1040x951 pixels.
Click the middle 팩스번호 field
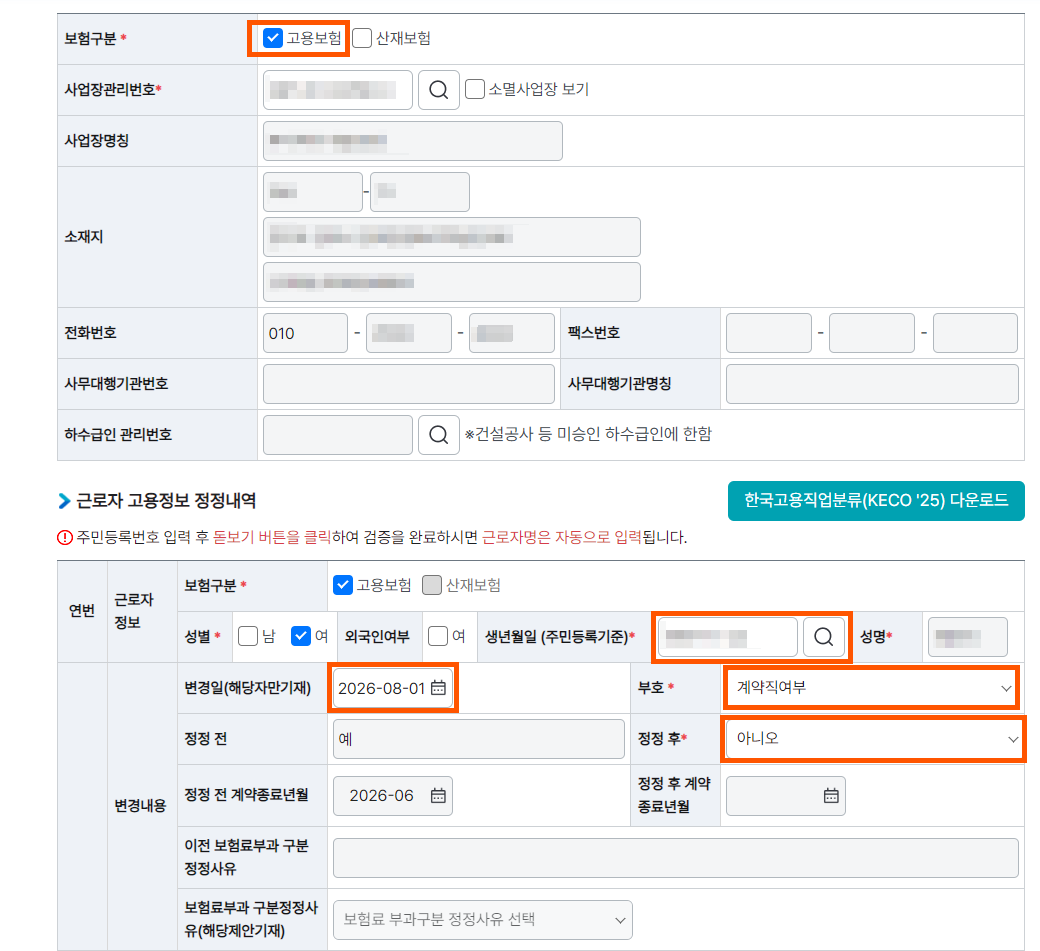(872, 333)
